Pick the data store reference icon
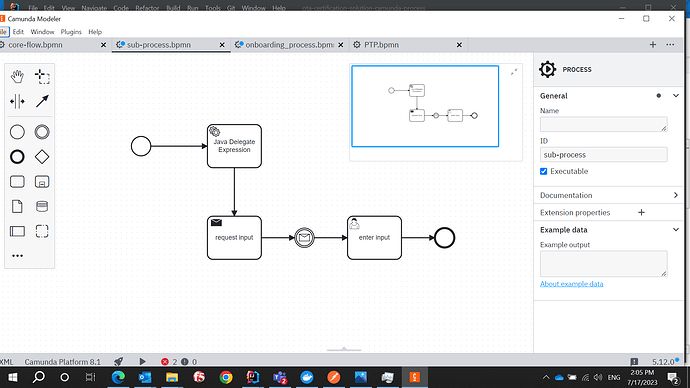The image size is (690, 388). (42, 206)
